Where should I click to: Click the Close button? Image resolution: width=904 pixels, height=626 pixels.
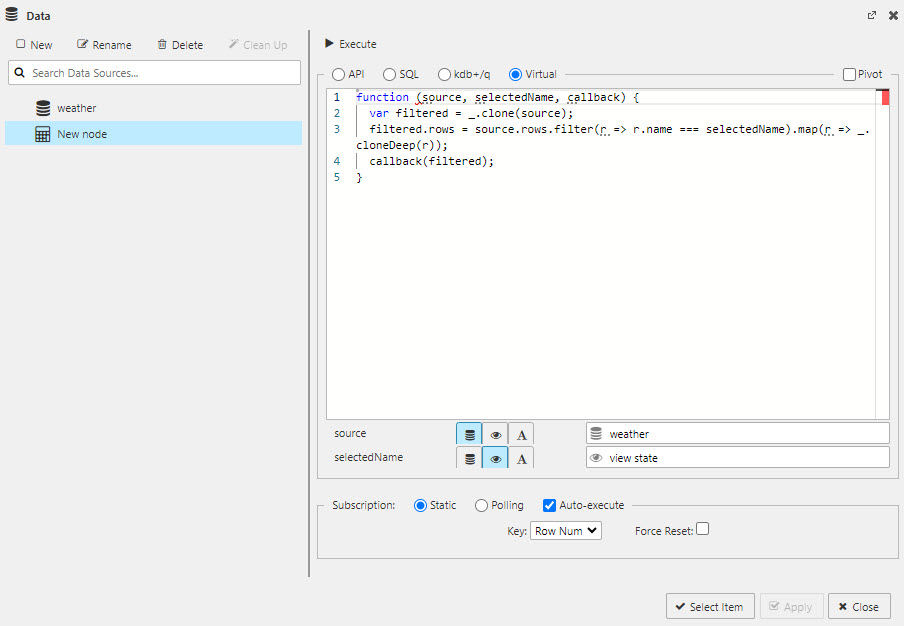point(859,606)
